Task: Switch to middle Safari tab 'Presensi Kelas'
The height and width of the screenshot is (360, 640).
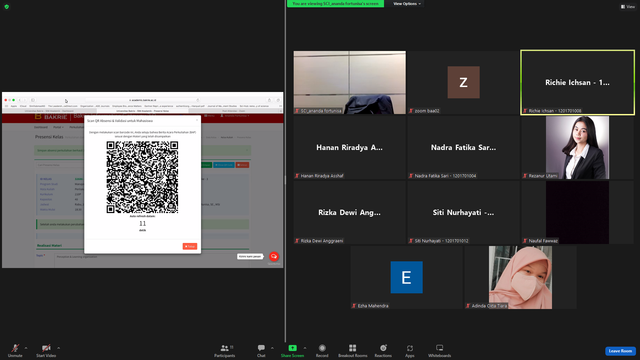Action: [x=142, y=111]
